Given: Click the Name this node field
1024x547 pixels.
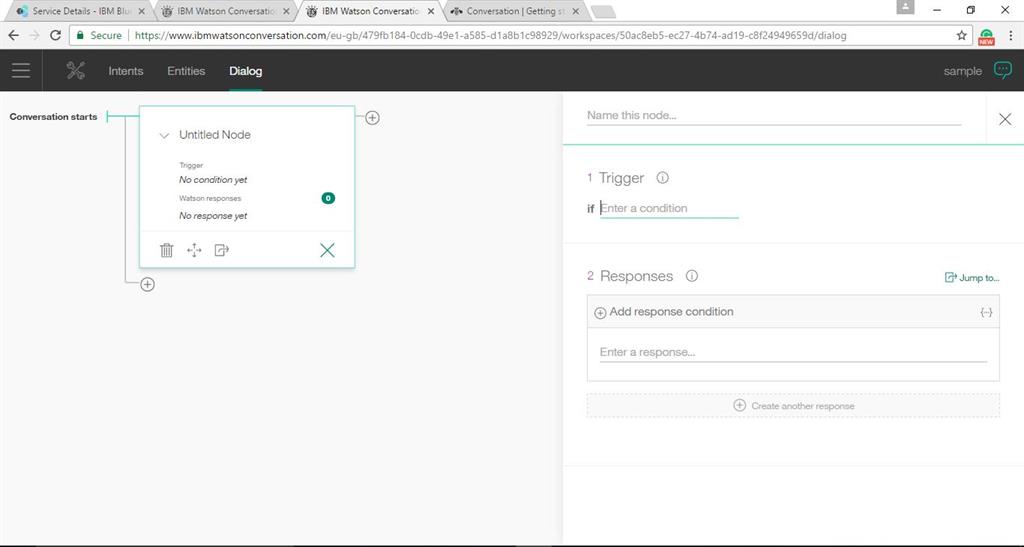Looking at the screenshot, I should pos(774,116).
